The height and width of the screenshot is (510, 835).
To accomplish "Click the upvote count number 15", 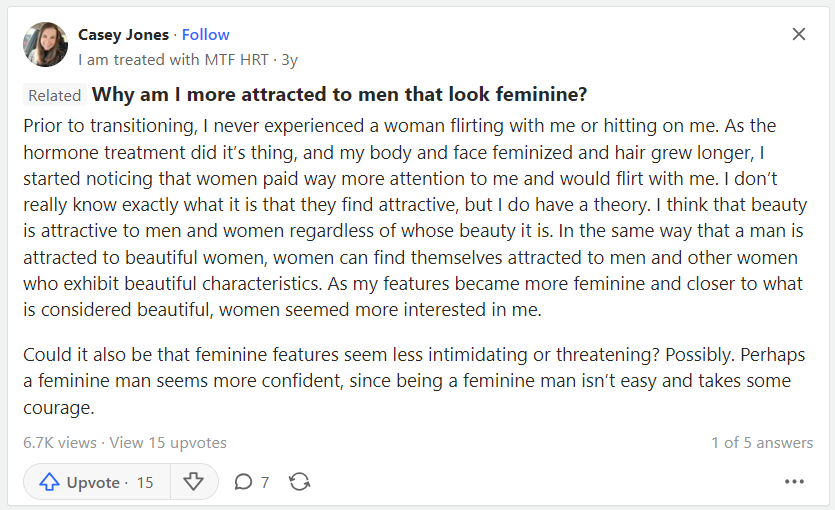I will [145, 482].
